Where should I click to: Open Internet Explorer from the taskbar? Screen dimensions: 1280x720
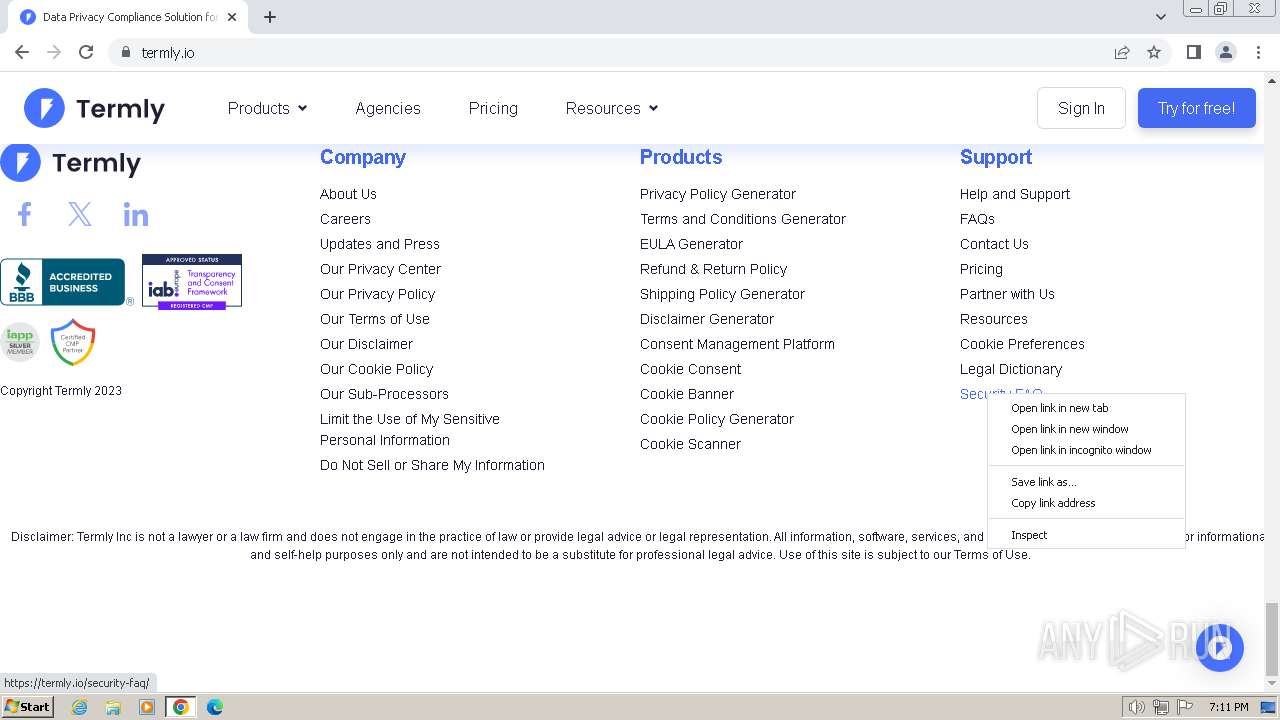coord(80,707)
